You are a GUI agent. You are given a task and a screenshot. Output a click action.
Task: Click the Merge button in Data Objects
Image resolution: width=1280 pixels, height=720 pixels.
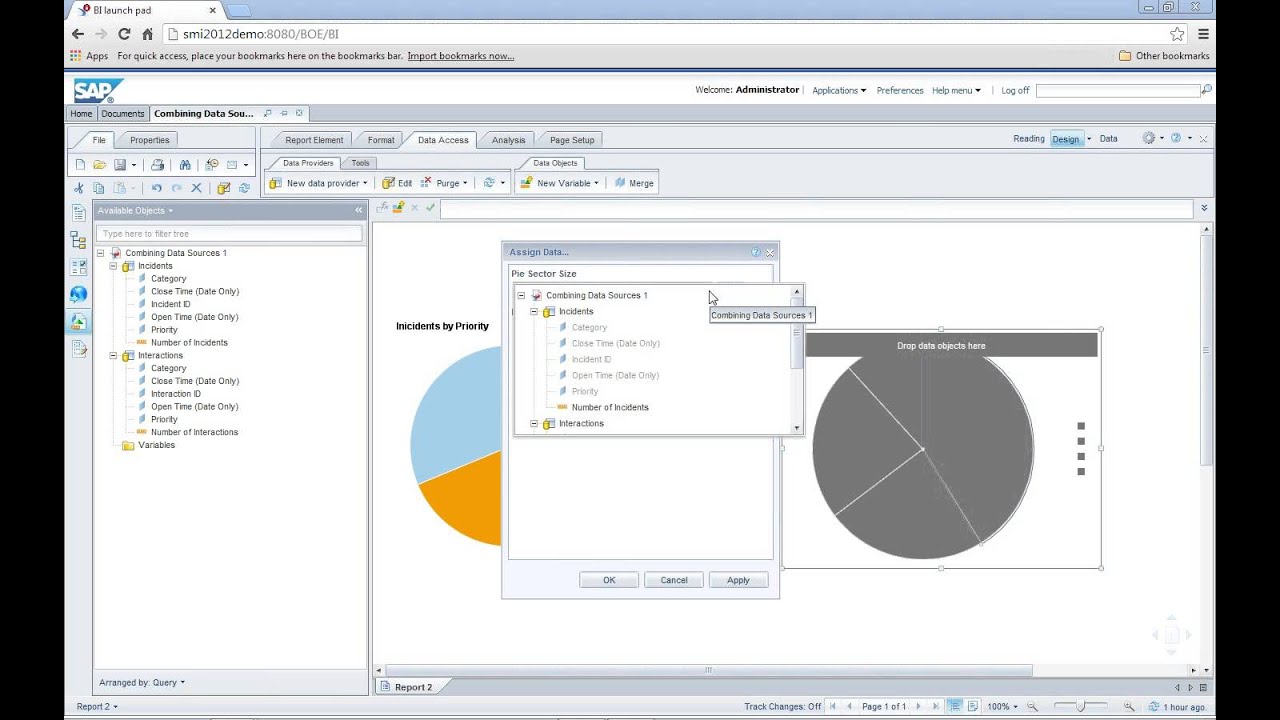pyautogui.click(x=634, y=183)
